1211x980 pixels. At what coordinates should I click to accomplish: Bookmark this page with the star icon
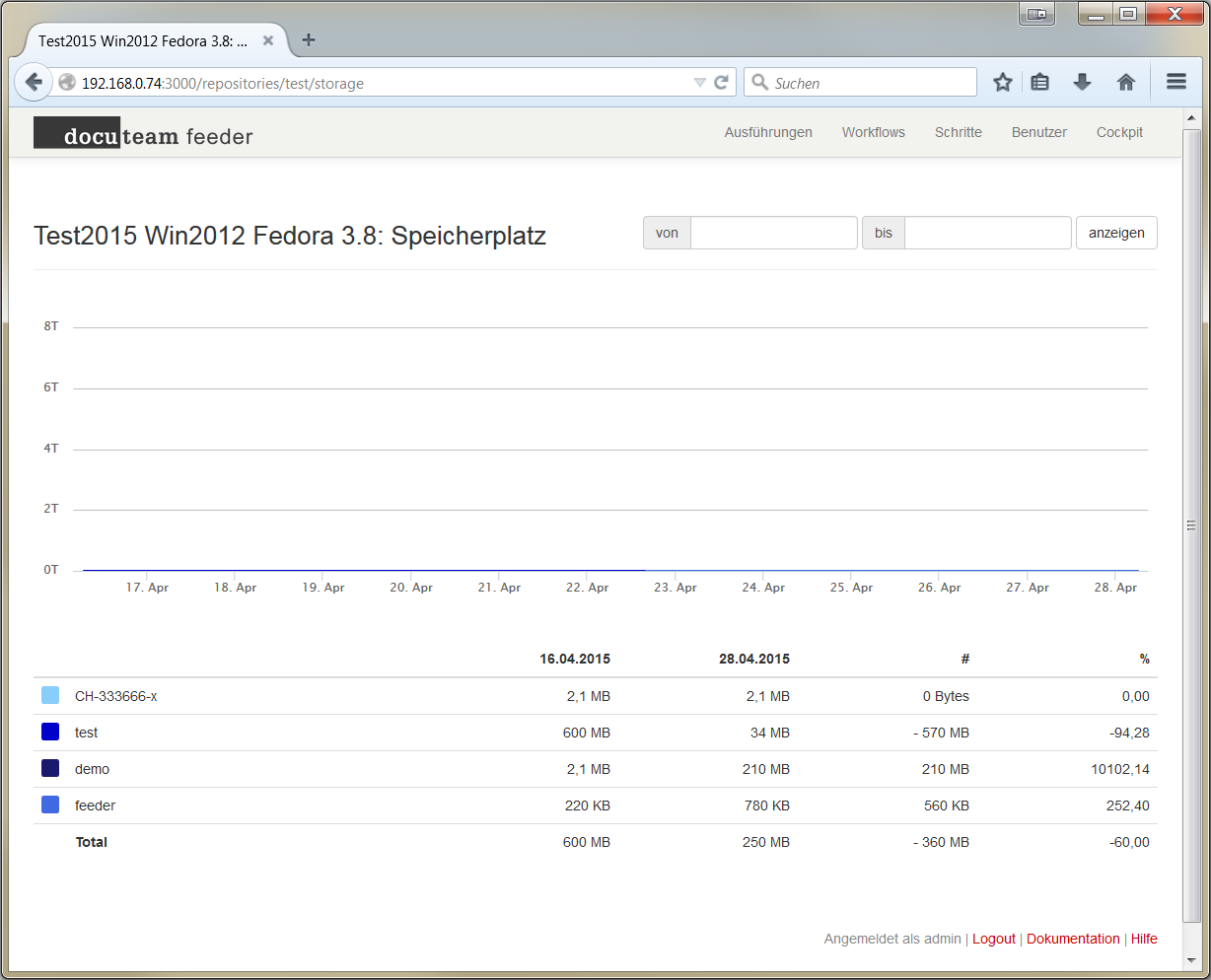coord(1002,83)
